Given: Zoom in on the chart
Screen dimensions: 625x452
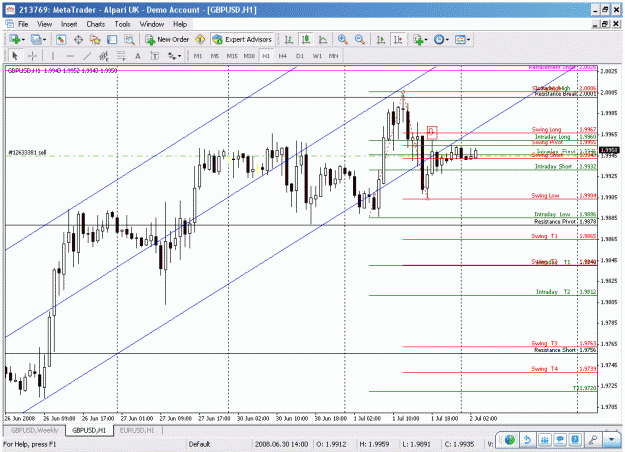Looking at the screenshot, I should tap(342, 39).
